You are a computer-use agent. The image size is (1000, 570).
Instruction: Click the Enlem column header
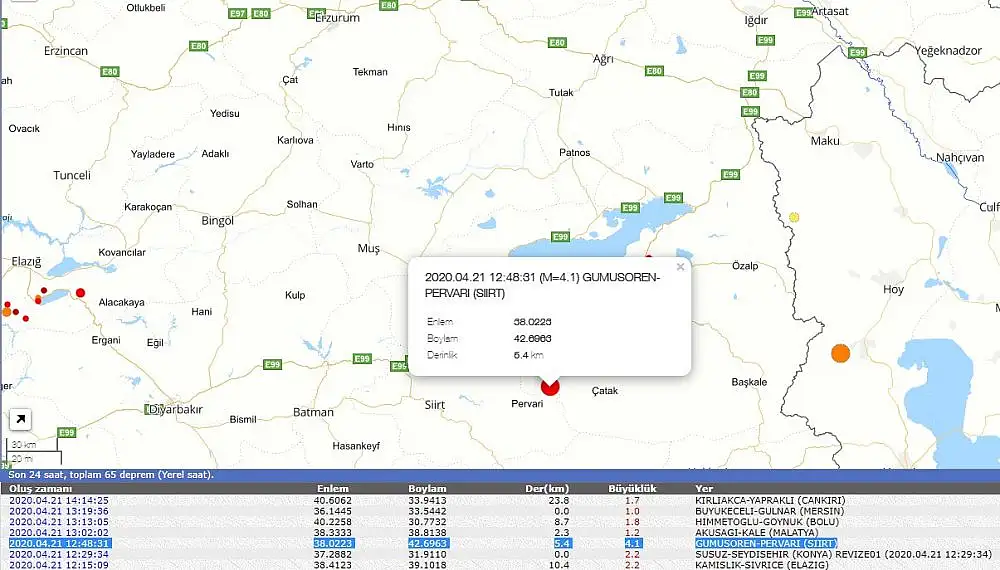[x=333, y=488]
